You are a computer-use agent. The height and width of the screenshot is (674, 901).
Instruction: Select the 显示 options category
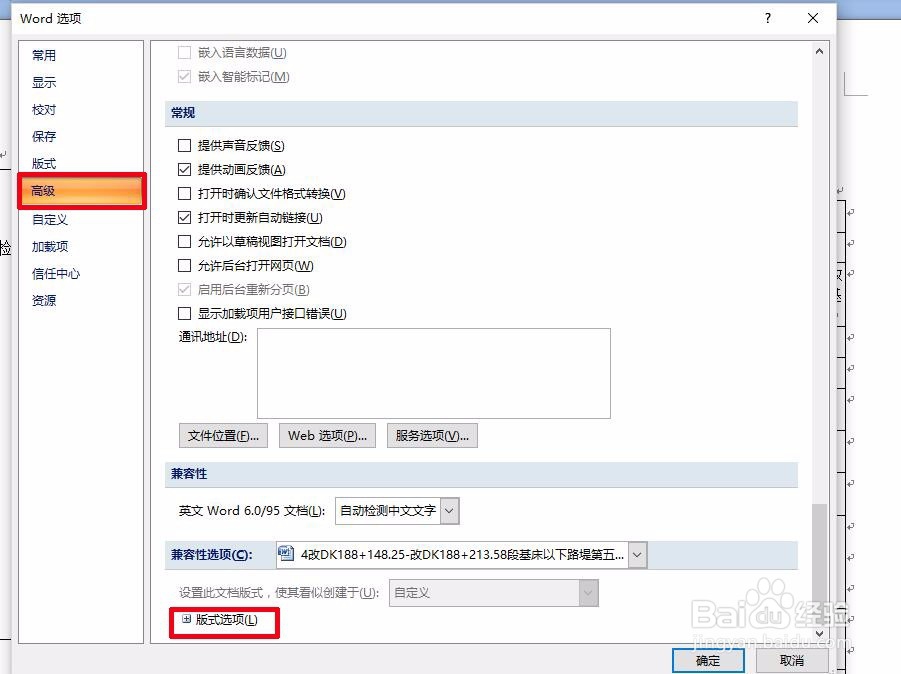44,82
